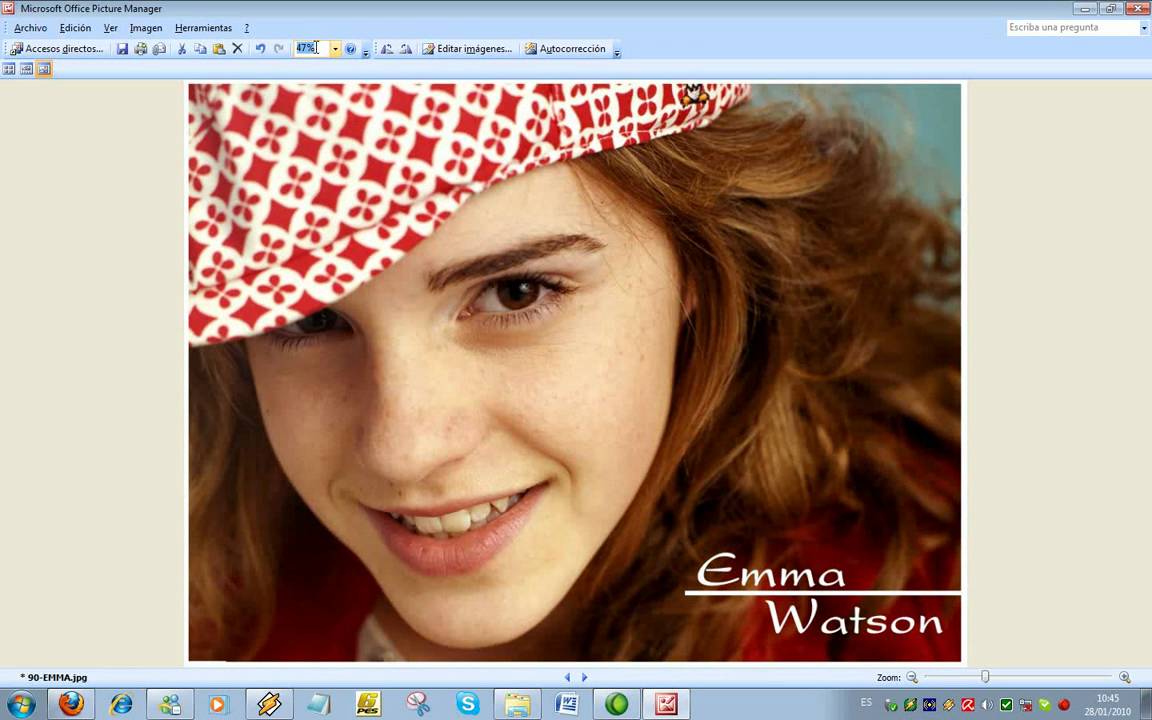Open Microsoft Word from the taskbar
Screen dimensions: 1152x720
(566, 705)
